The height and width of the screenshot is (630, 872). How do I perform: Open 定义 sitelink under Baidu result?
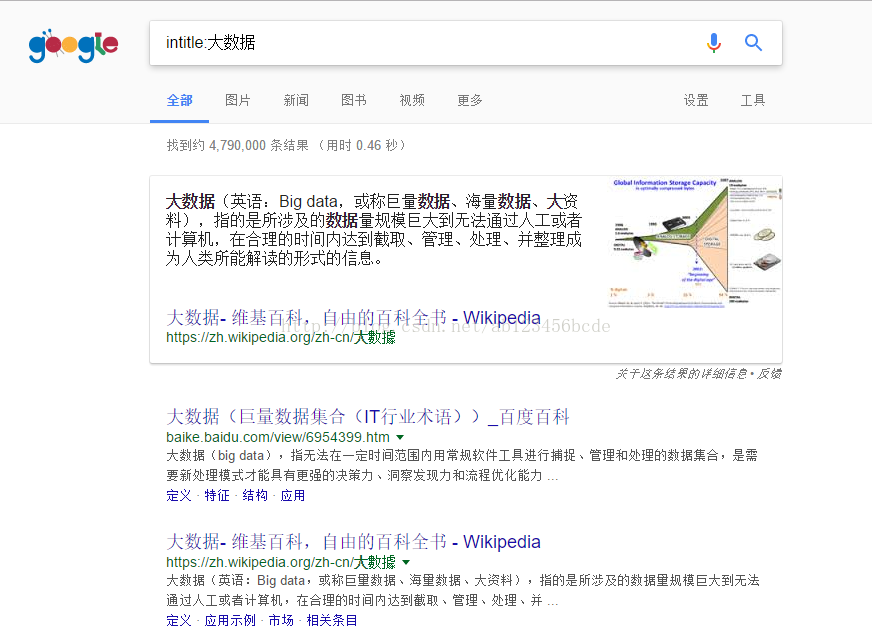tap(179, 495)
